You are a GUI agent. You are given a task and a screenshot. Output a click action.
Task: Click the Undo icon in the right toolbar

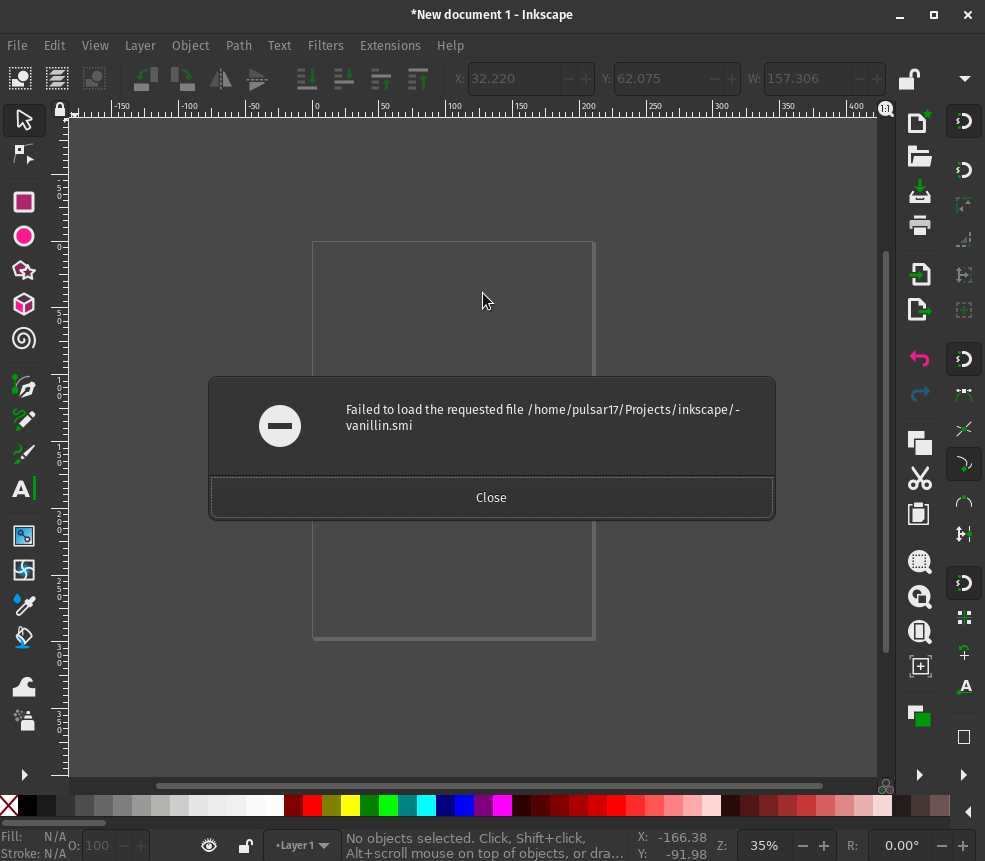point(919,358)
